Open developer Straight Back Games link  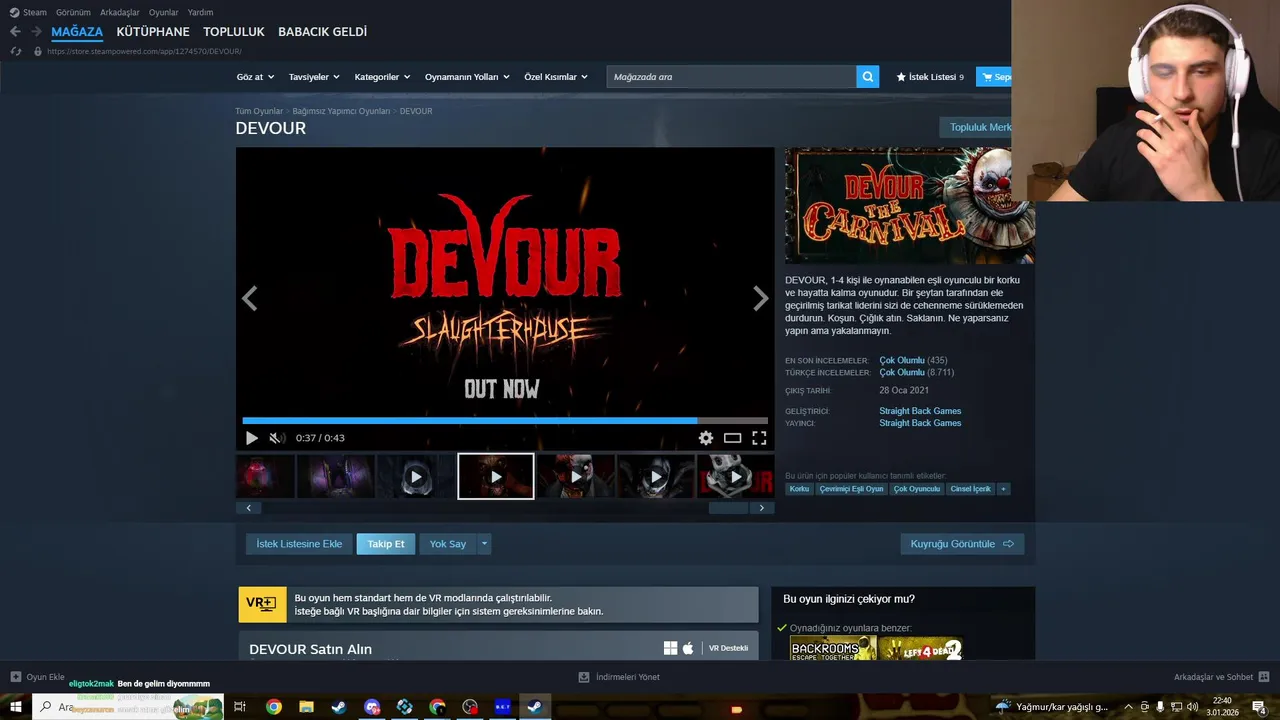click(920, 411)
